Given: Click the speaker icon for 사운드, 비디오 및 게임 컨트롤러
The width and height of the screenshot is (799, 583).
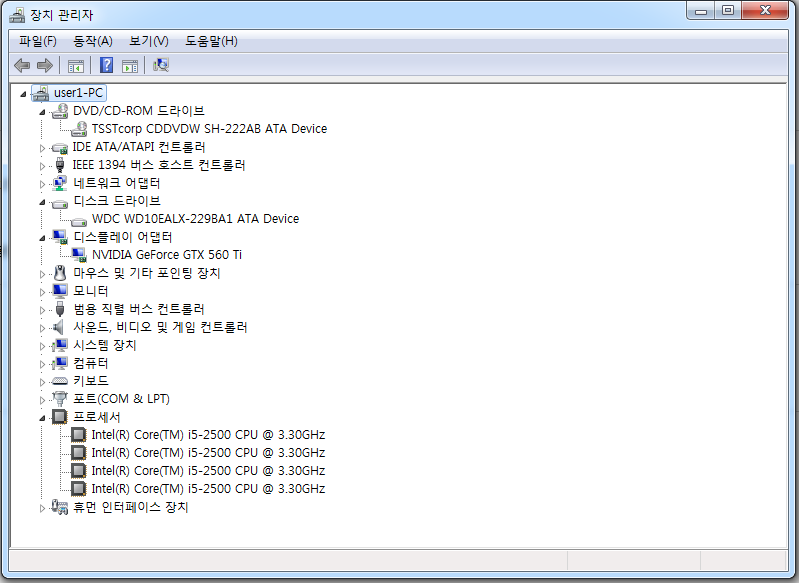Looking at the screenshot, I should pos(60,327).
